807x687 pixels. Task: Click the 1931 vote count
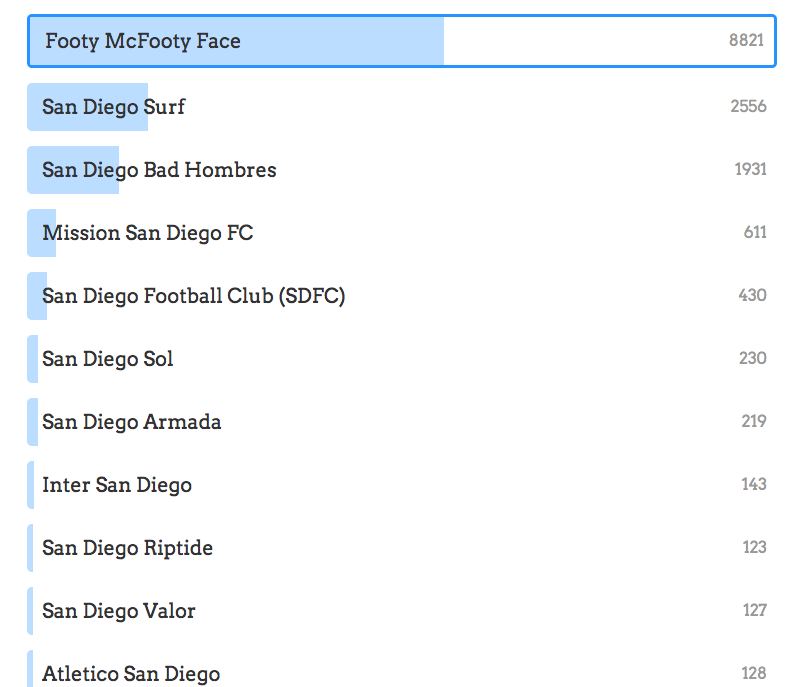point(750,170)
